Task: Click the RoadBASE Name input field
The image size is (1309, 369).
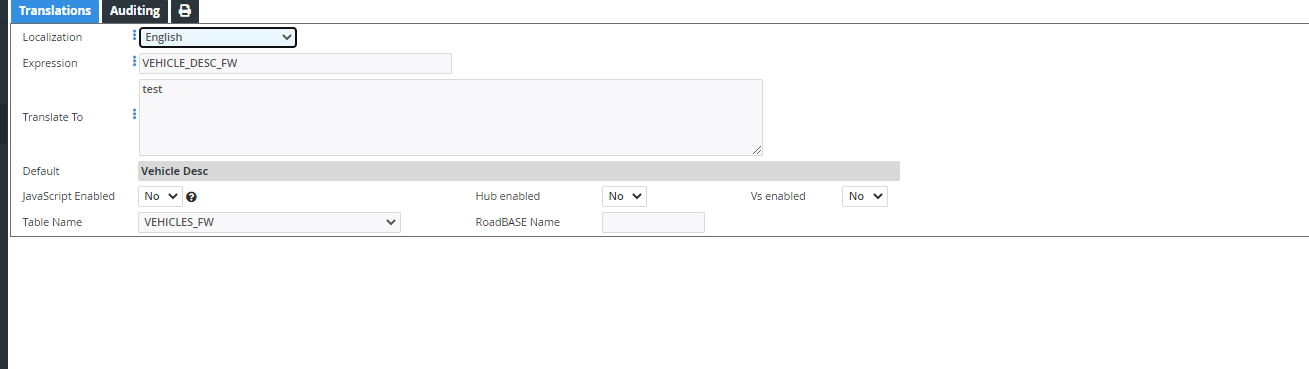Action: [653, 222]
